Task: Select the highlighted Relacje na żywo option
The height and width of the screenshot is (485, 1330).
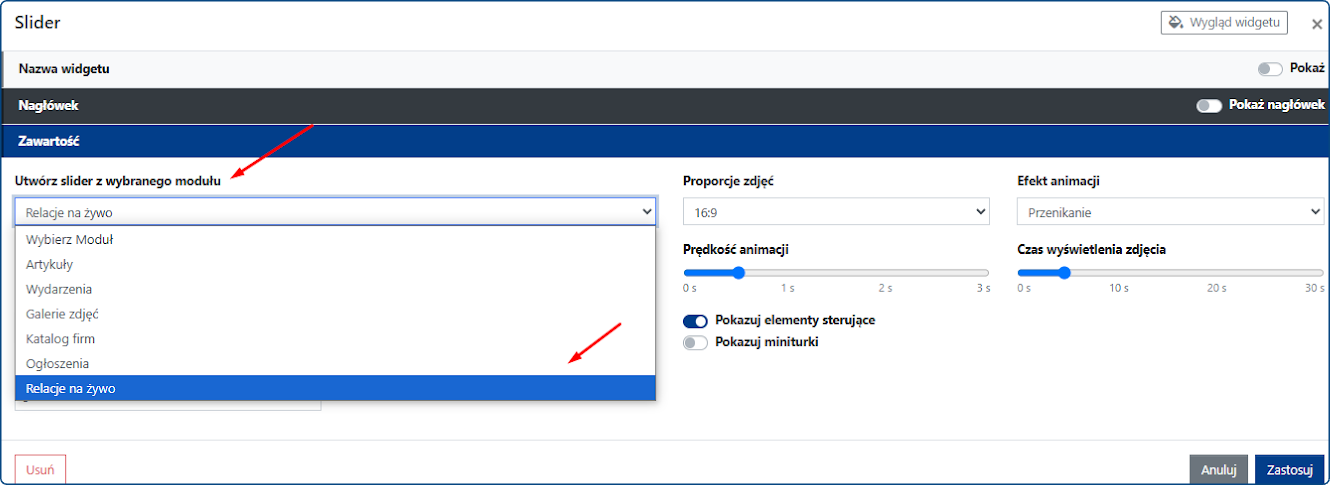Action: [71, 388]
